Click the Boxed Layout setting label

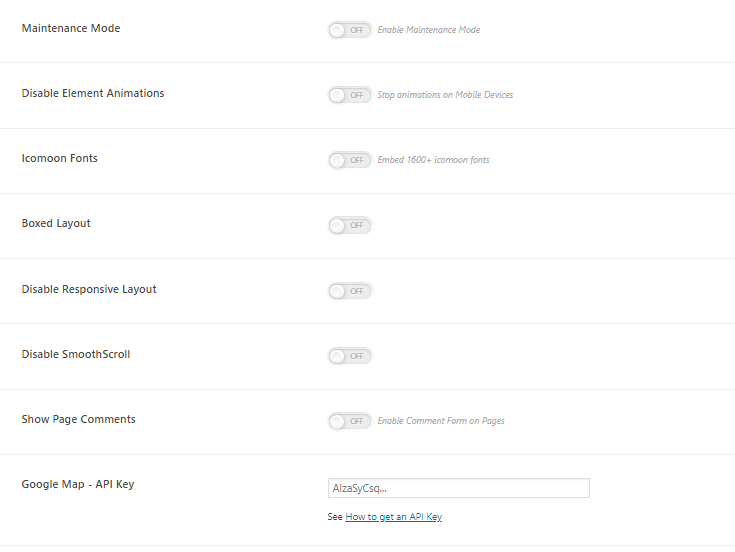[56, 223]
